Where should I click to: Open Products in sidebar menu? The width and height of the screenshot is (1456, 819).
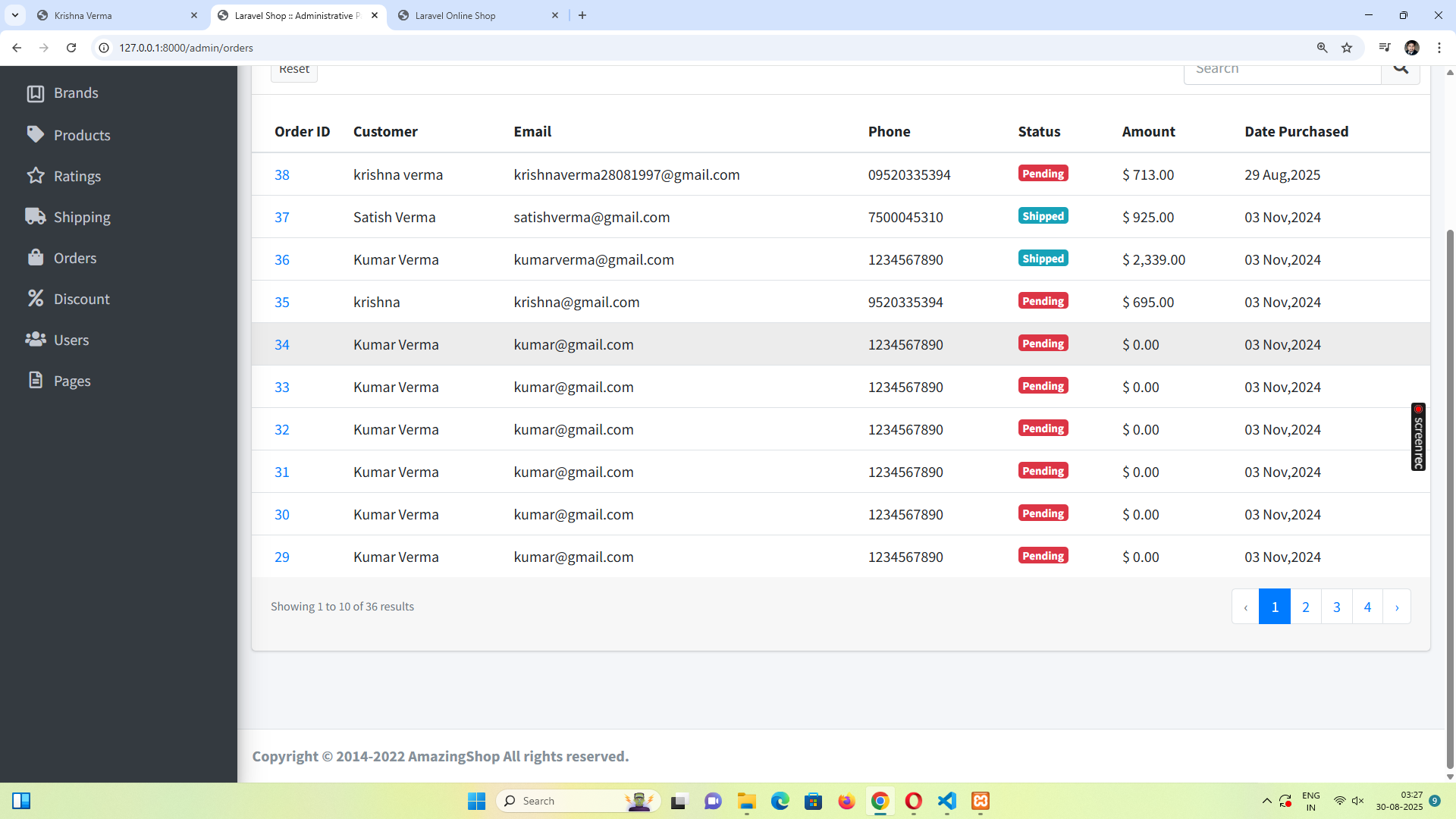point(82,135)
